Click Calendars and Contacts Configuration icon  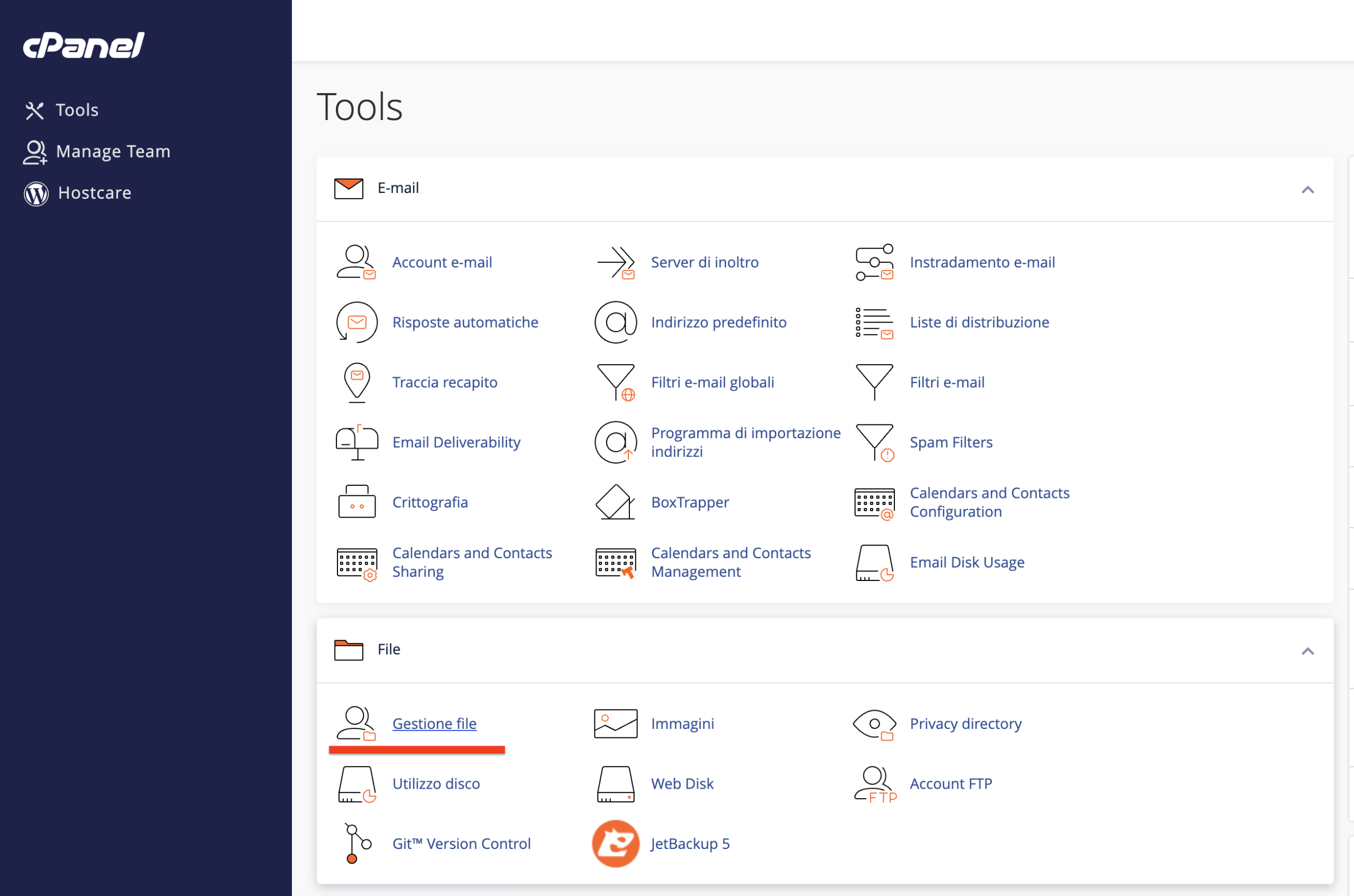[874, 504]
